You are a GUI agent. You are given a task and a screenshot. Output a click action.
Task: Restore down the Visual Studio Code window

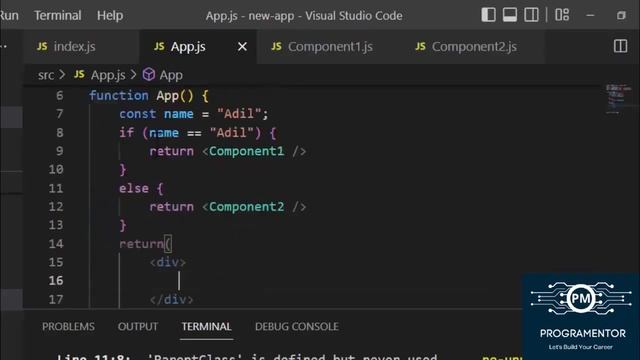[621, 16]
